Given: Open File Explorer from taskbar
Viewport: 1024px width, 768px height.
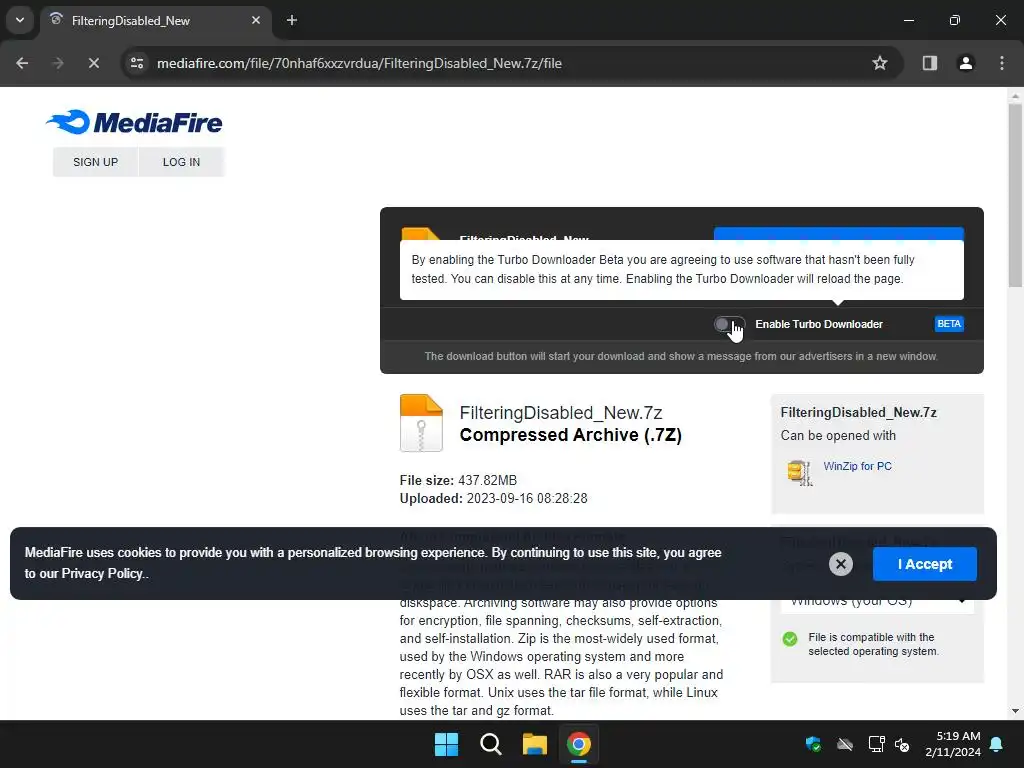Looking at the screenshot, I should click(x=534, y=744).
